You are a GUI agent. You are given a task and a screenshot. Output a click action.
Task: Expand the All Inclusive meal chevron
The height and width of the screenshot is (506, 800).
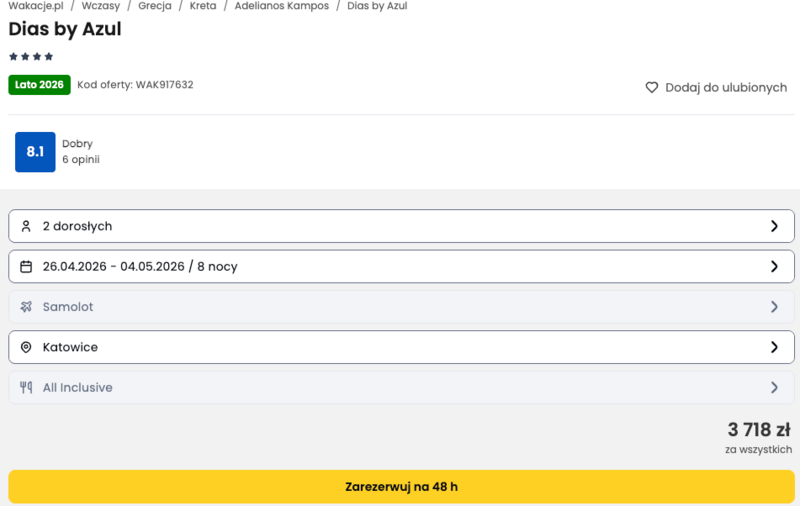click(774, 388)
